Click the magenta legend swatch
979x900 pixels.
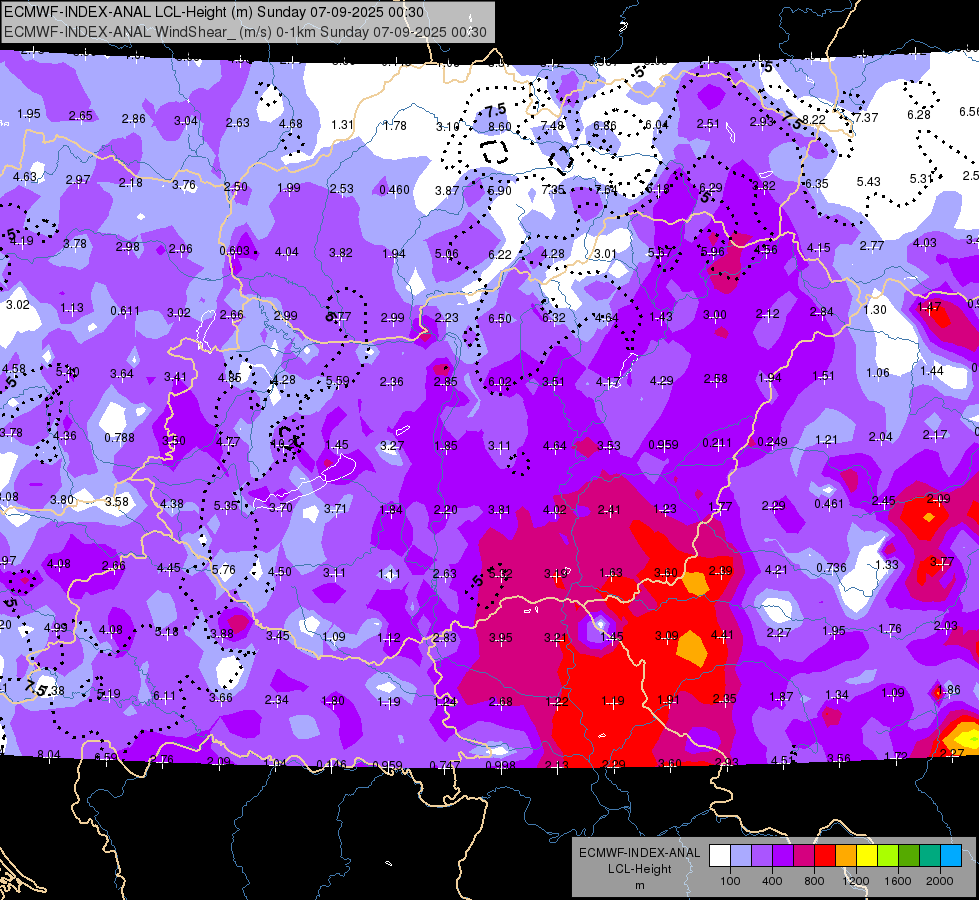pos(804,856)
